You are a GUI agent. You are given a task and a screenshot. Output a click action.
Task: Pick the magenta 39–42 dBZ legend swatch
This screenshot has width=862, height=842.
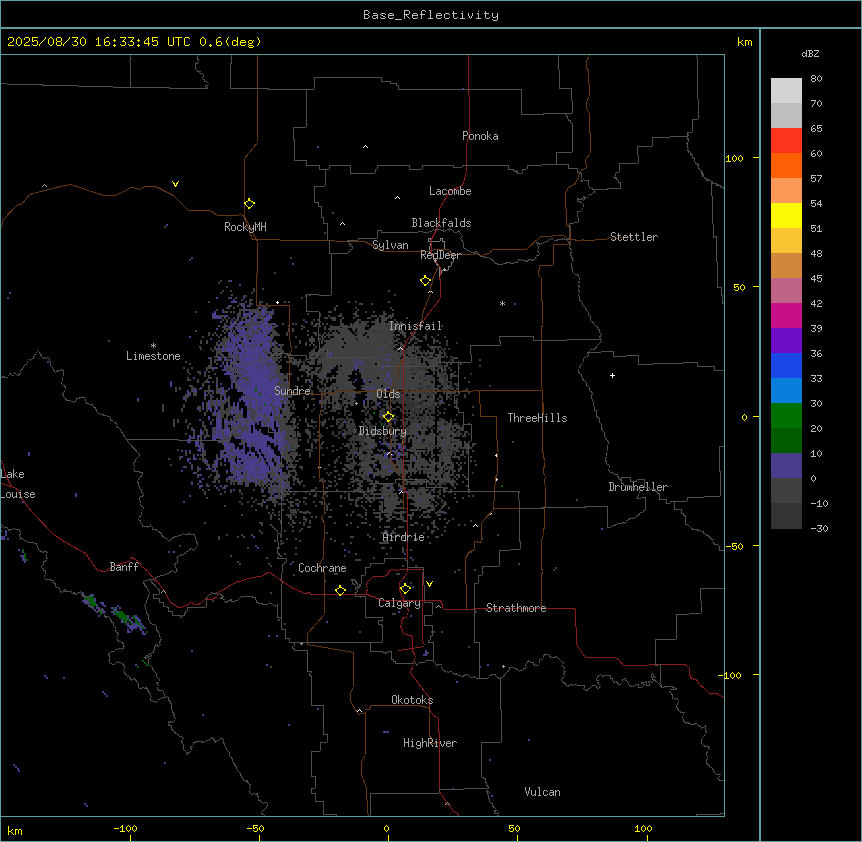point(786,315)
